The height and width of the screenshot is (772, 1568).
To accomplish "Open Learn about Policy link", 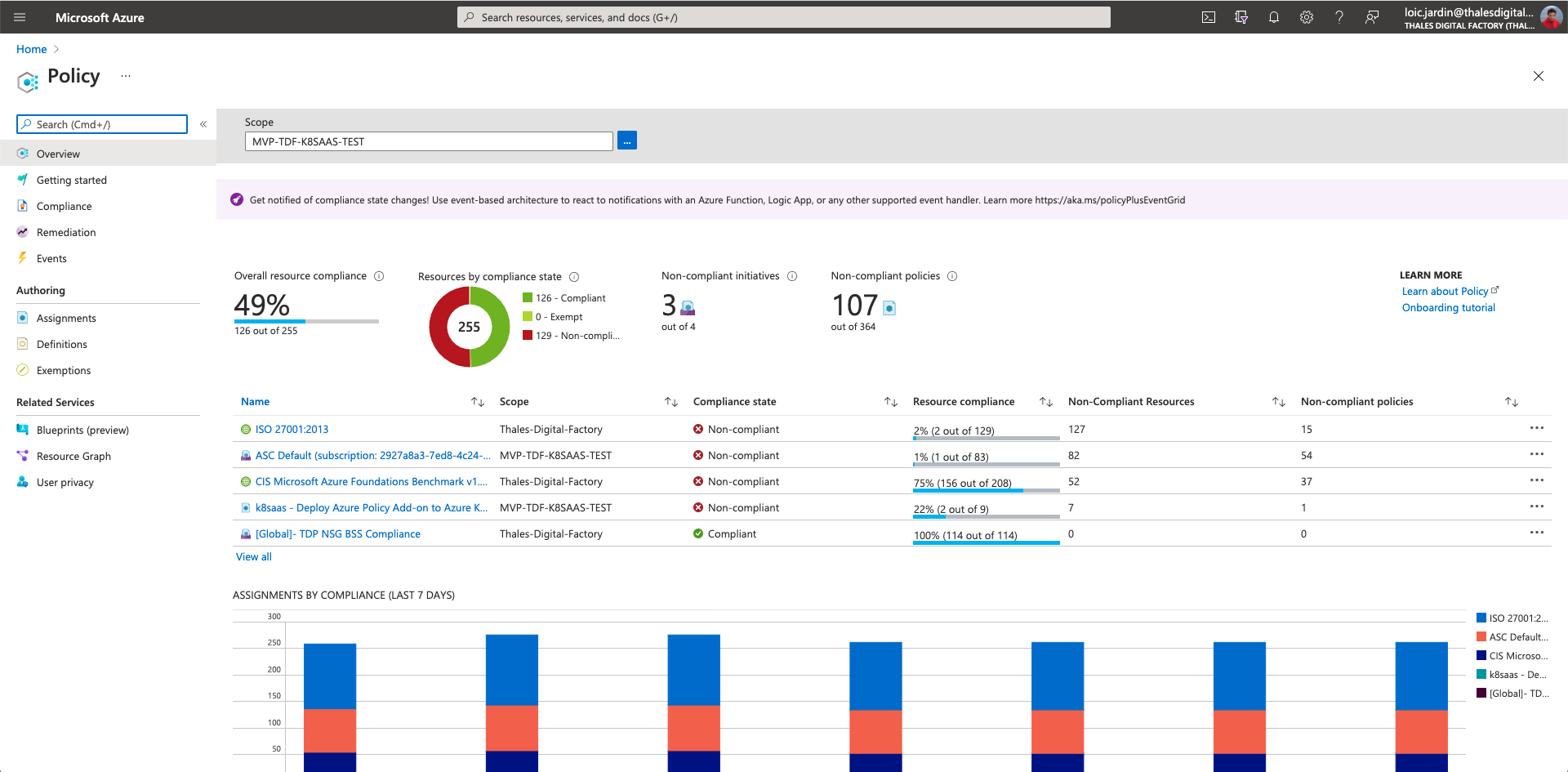I will (x=1450, y=292).
